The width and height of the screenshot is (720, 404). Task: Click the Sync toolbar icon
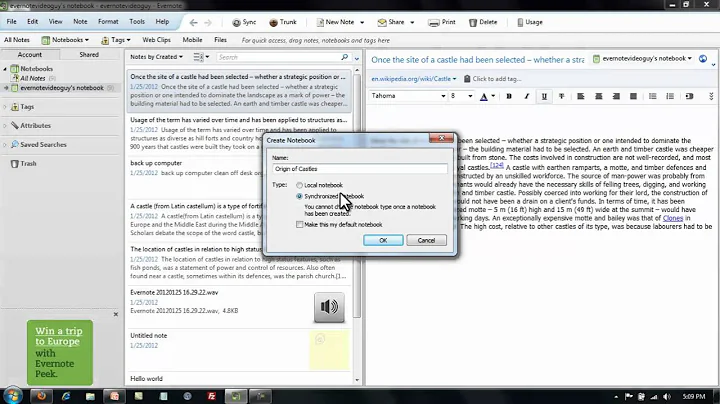(x=244, y=22)
